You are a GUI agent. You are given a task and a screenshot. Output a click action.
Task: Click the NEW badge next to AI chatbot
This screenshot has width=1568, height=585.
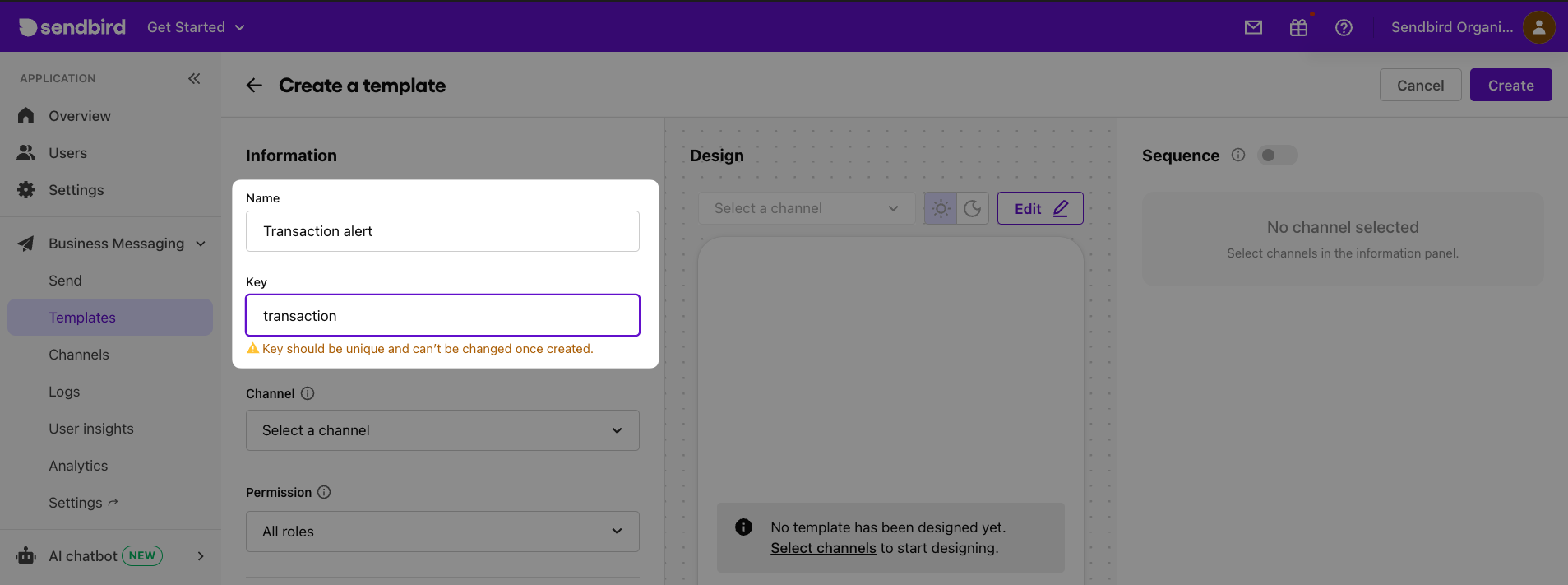click(x=142, y=556)
